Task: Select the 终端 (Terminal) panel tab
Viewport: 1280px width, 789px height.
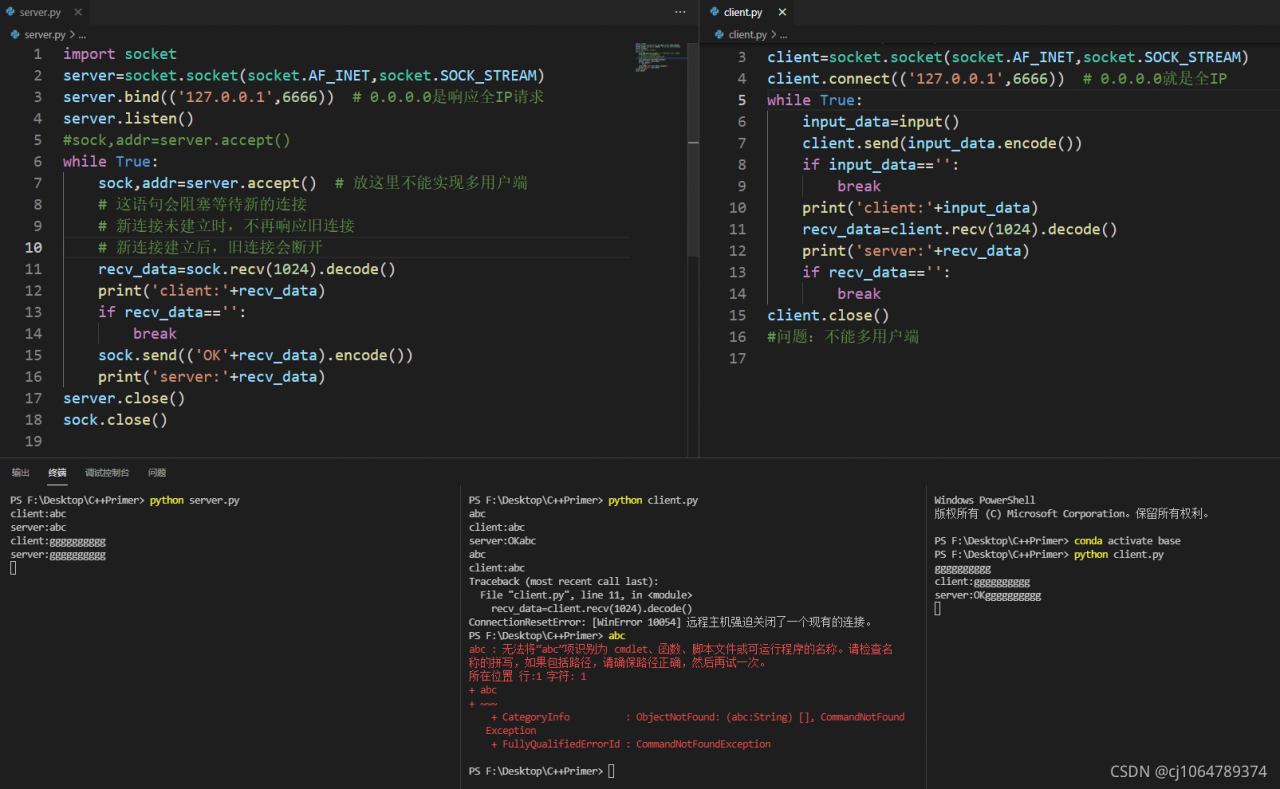Action: (x=57, y=472)
